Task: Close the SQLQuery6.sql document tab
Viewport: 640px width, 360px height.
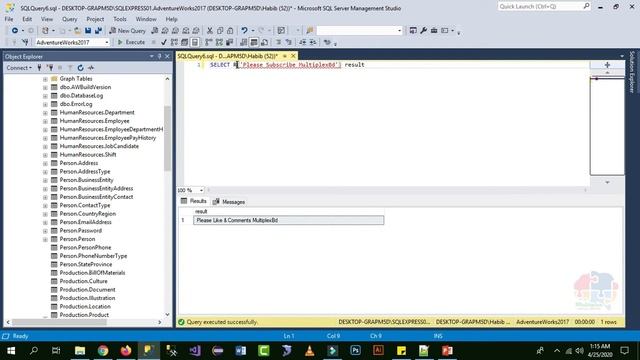Action: (293, 56)
